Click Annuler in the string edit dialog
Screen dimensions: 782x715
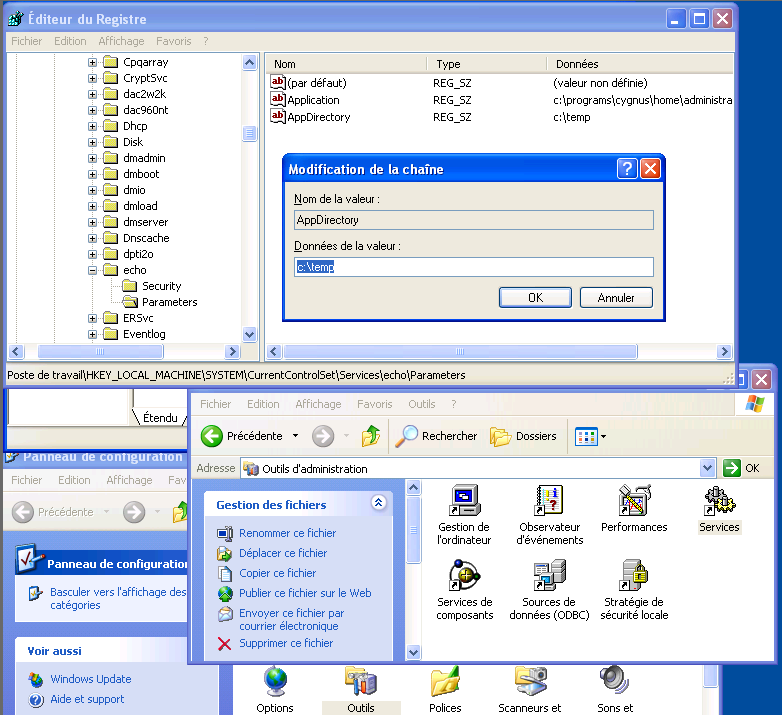point(616,298)
